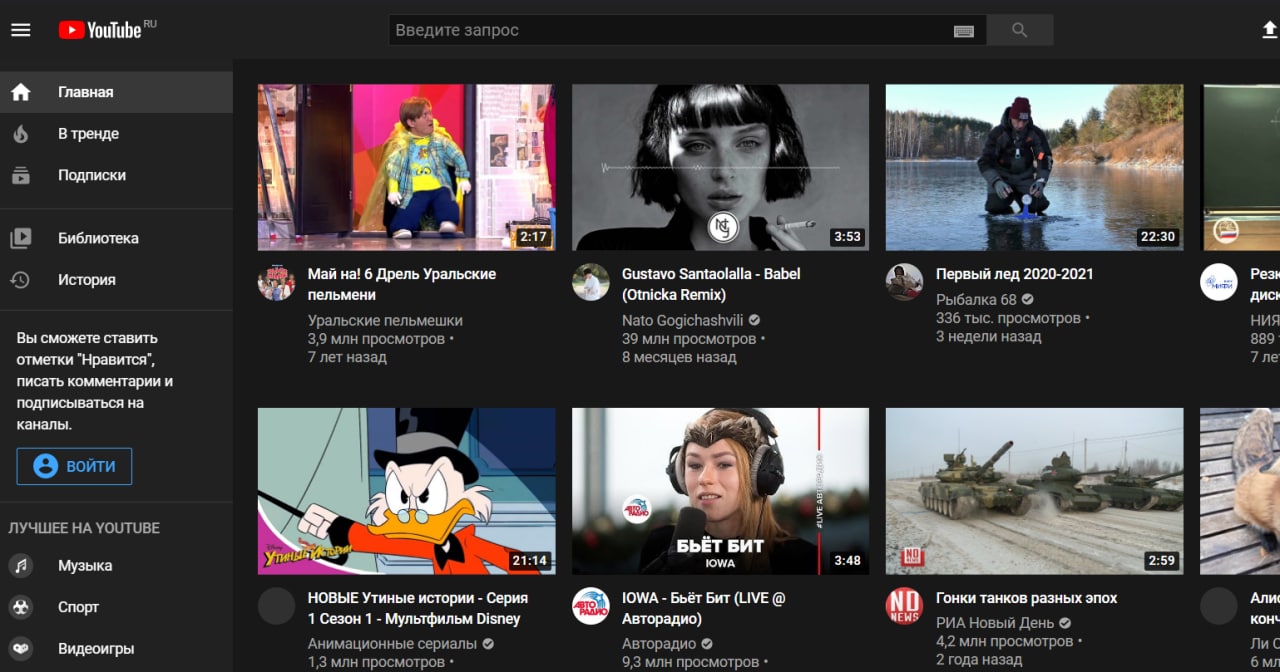
Task: Open title Gustavo Santaolalla - Babel (Otnicka Remix)
Action: point(711,284)
